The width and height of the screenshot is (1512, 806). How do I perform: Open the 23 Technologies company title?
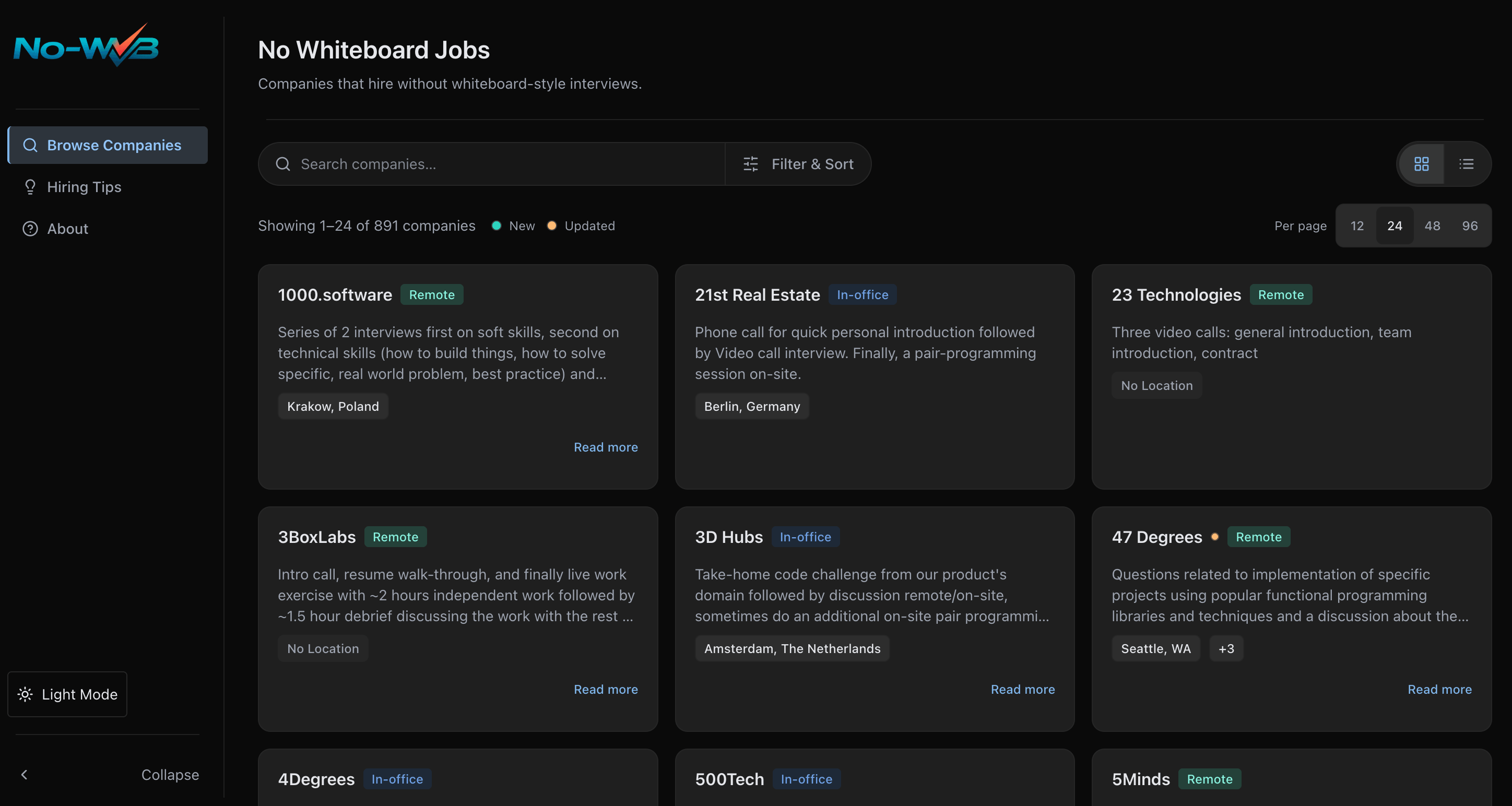pos(1176,294)
